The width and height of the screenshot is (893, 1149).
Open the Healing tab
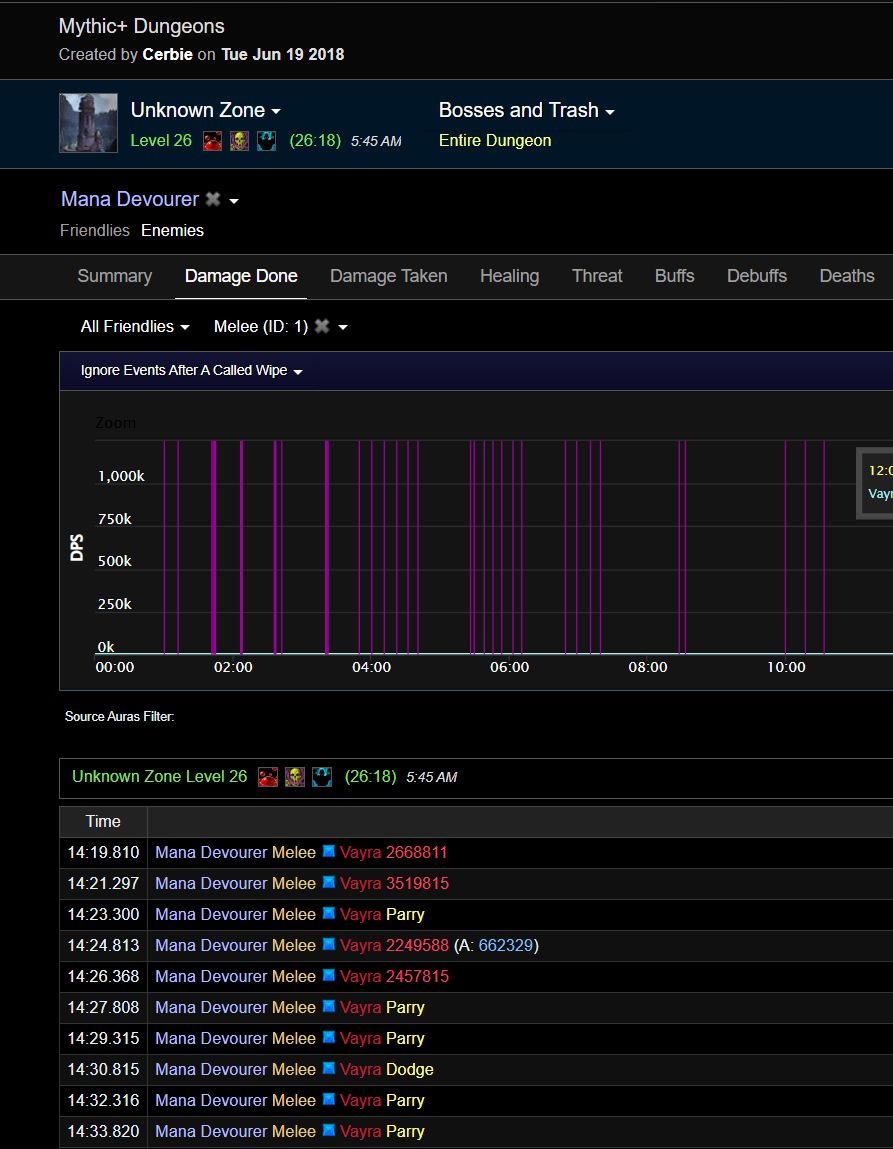509,277
